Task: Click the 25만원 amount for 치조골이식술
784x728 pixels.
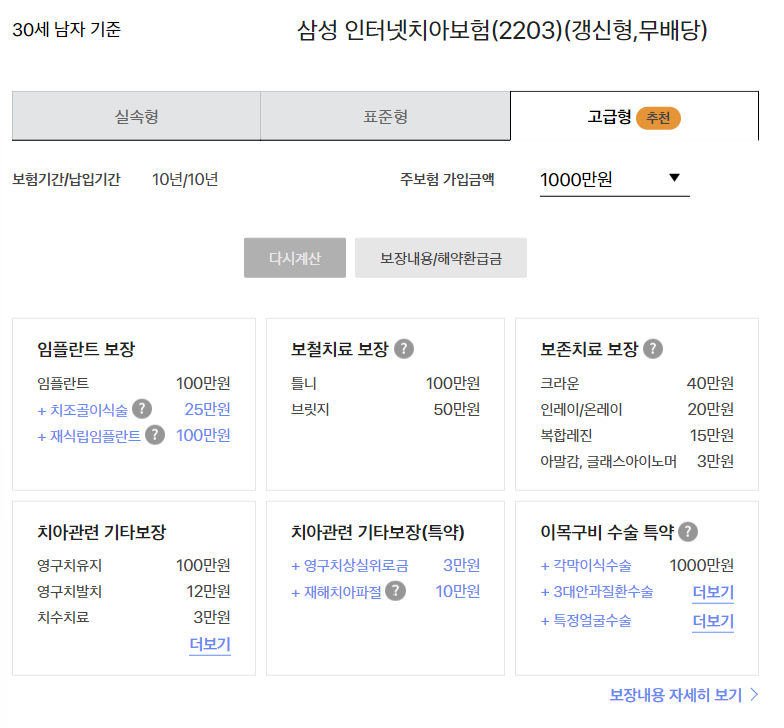Action: pyautogui.click(x=208, y=409)
